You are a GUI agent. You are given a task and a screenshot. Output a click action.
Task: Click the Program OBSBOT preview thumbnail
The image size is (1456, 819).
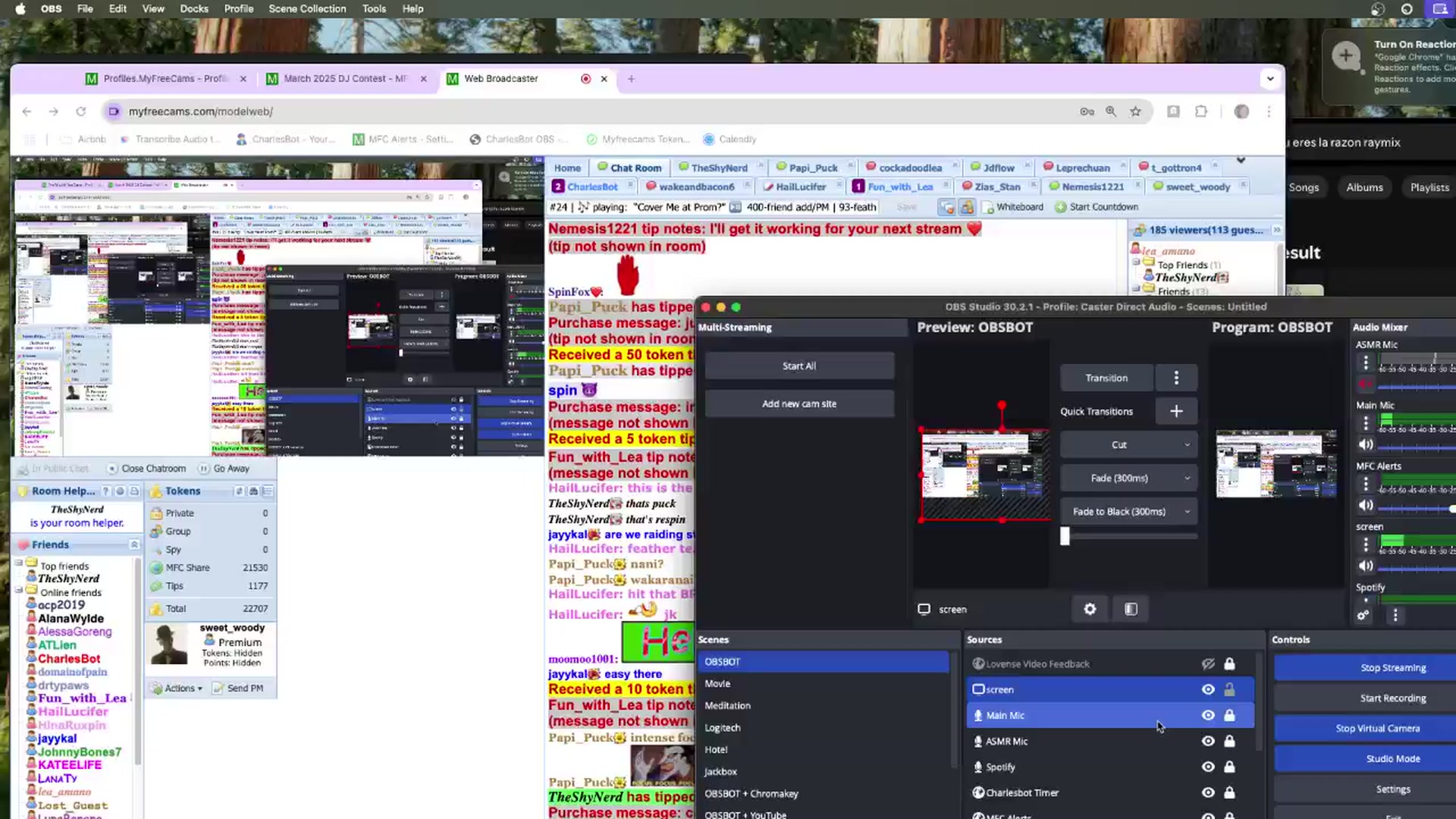(1276, 464)
